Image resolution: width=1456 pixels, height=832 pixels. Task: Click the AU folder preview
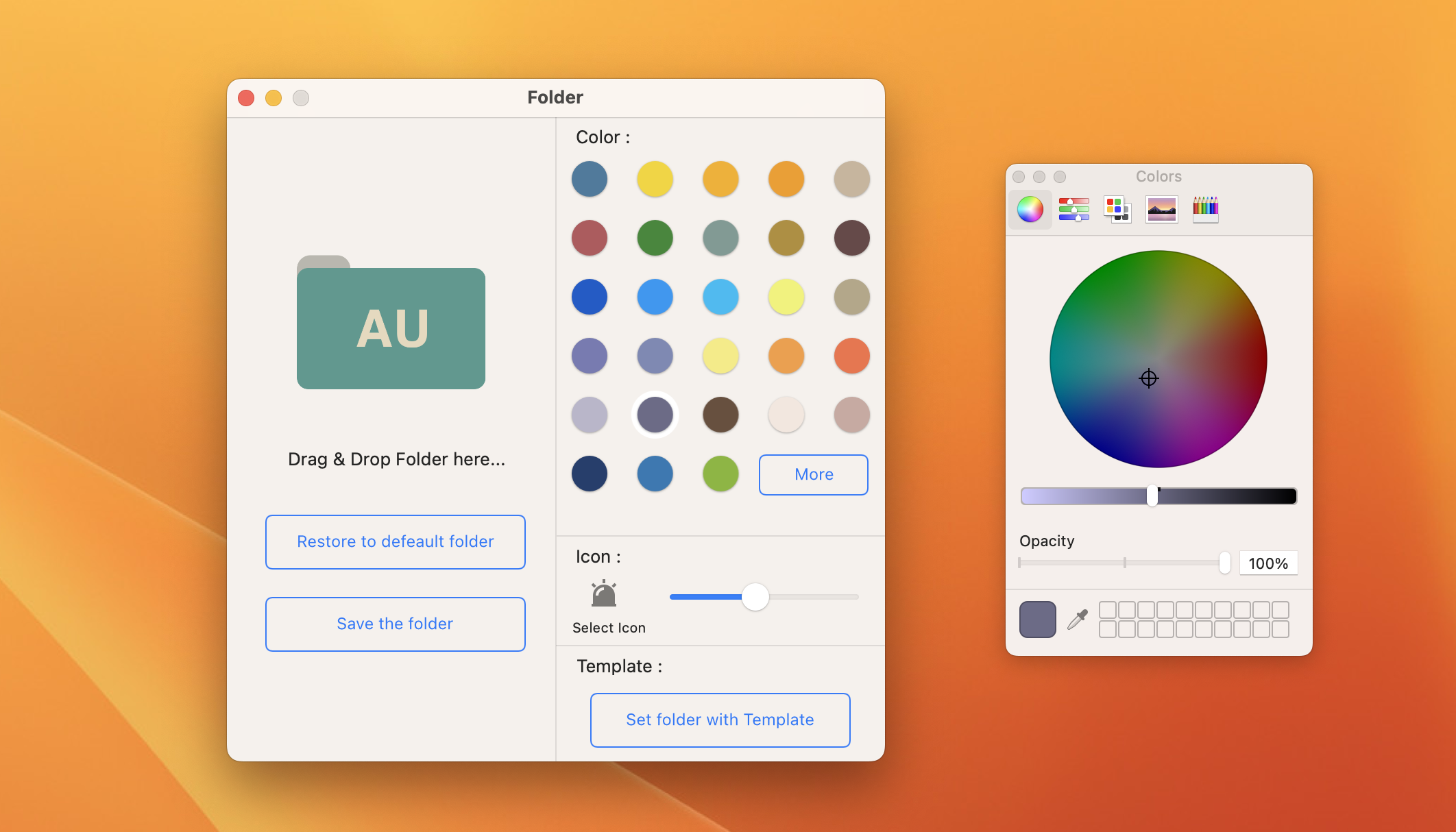[x=391, y=328]
